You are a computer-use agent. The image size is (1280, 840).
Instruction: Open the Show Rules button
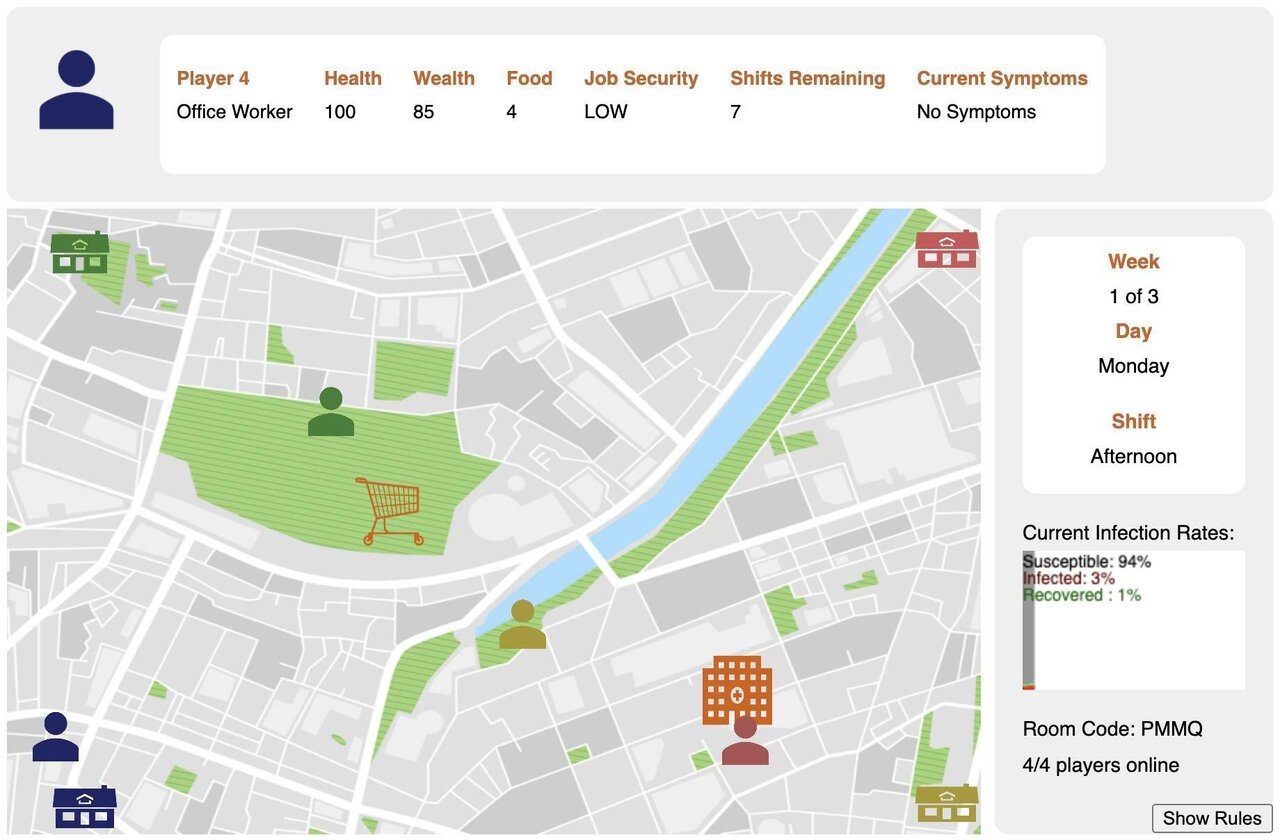pos(1212,818)
